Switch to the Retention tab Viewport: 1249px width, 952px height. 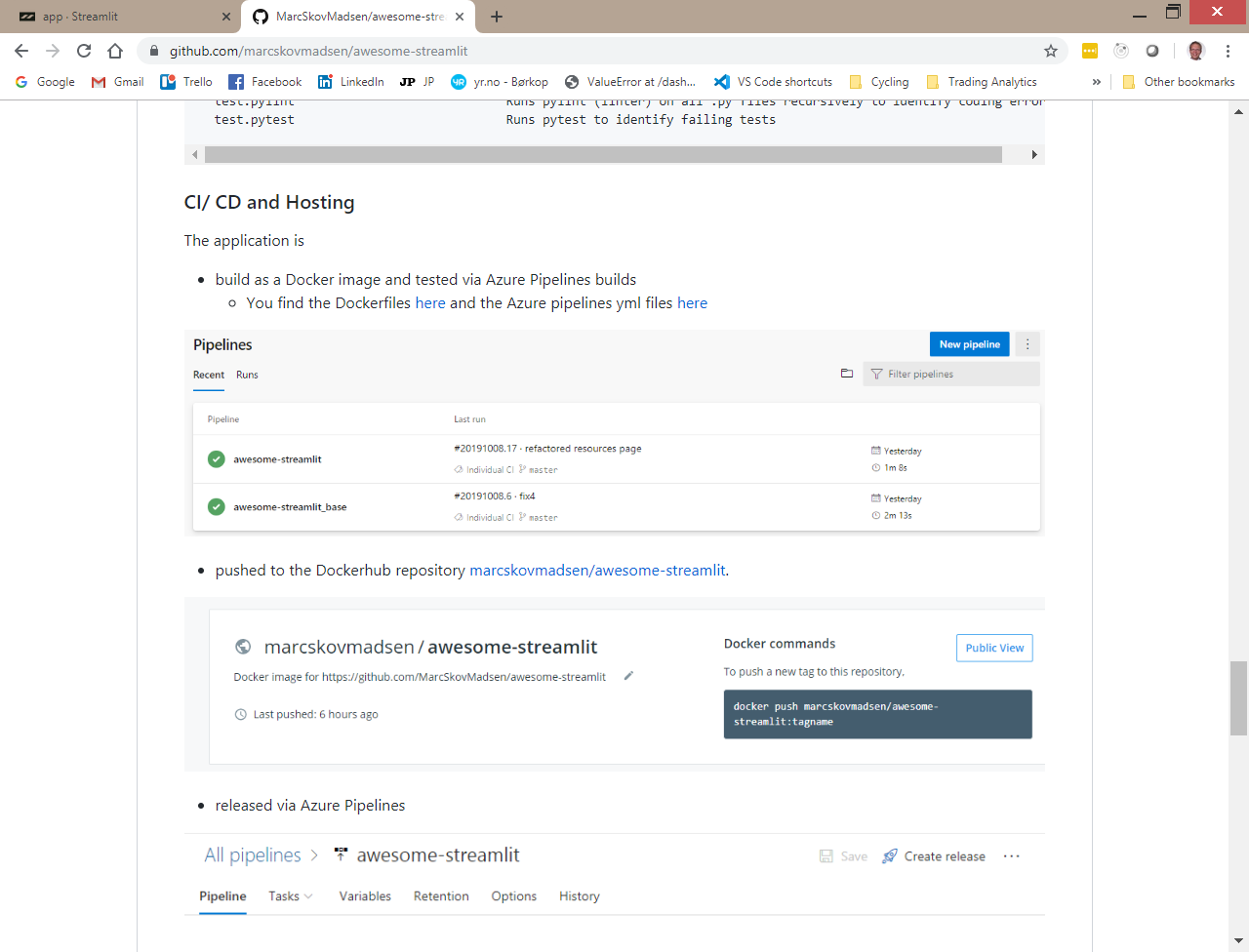coord(441,896)
